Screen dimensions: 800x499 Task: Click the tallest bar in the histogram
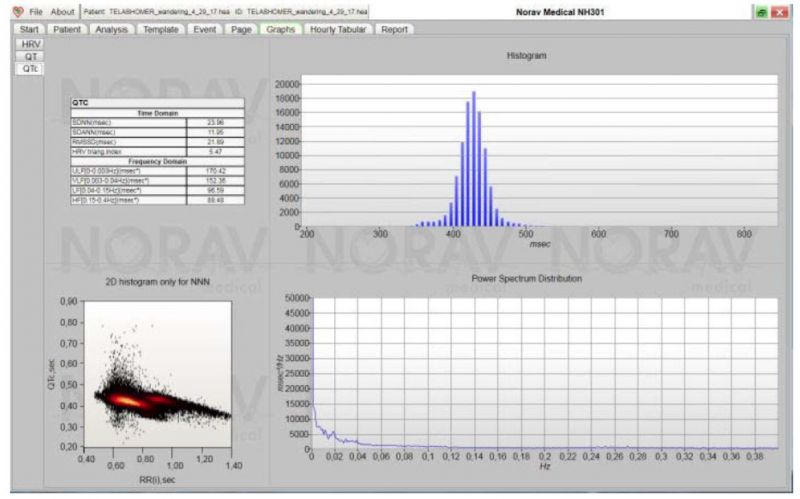[x=474, y=159]
